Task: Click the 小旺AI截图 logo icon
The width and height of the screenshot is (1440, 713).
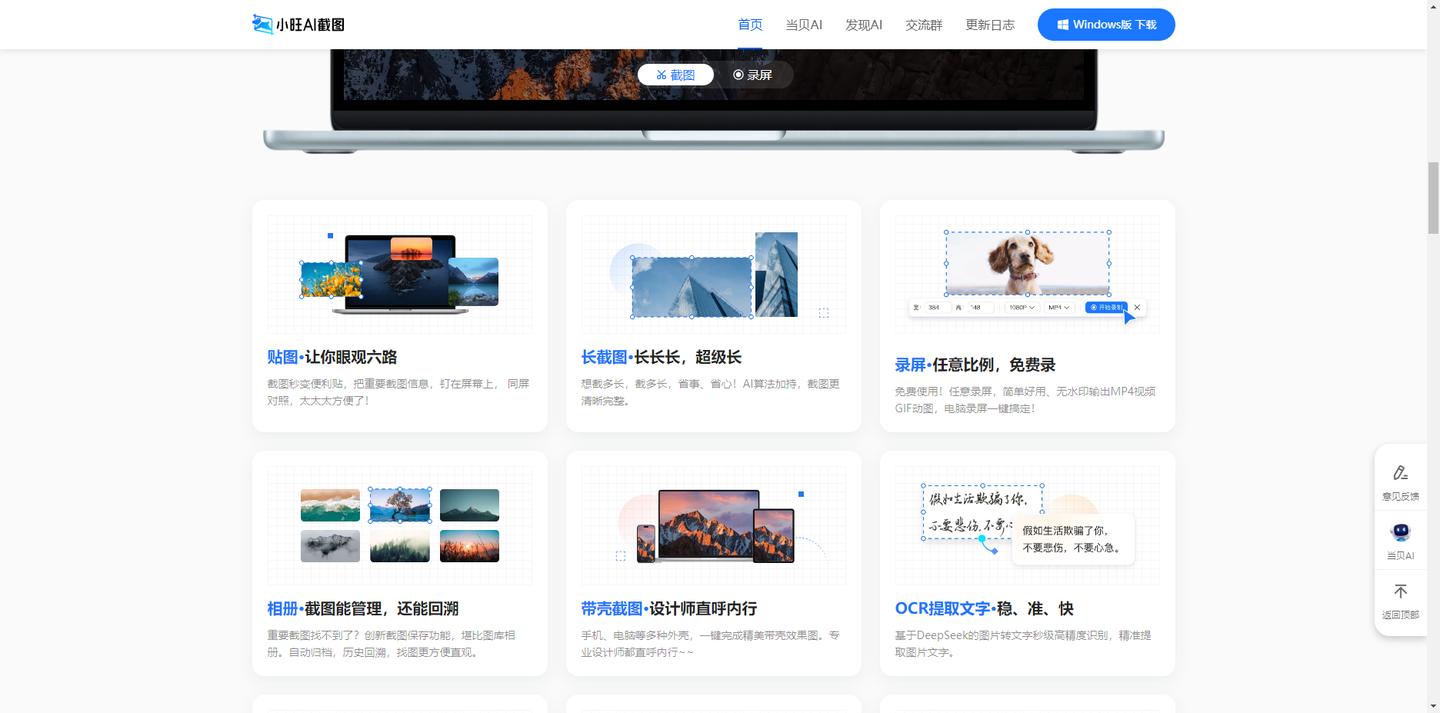Action: click(263, 24)
